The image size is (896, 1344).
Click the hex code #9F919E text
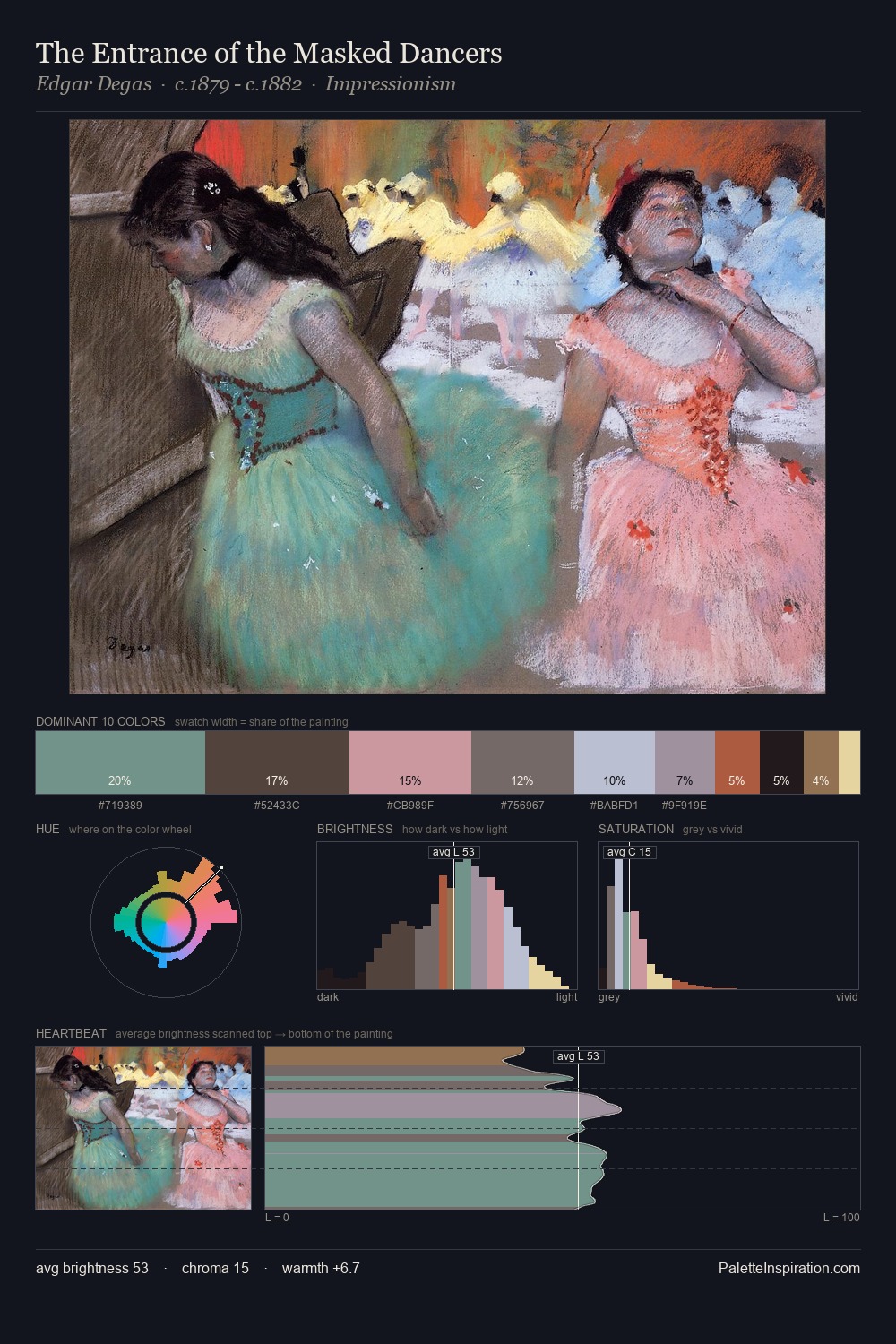tap(685, 806)
